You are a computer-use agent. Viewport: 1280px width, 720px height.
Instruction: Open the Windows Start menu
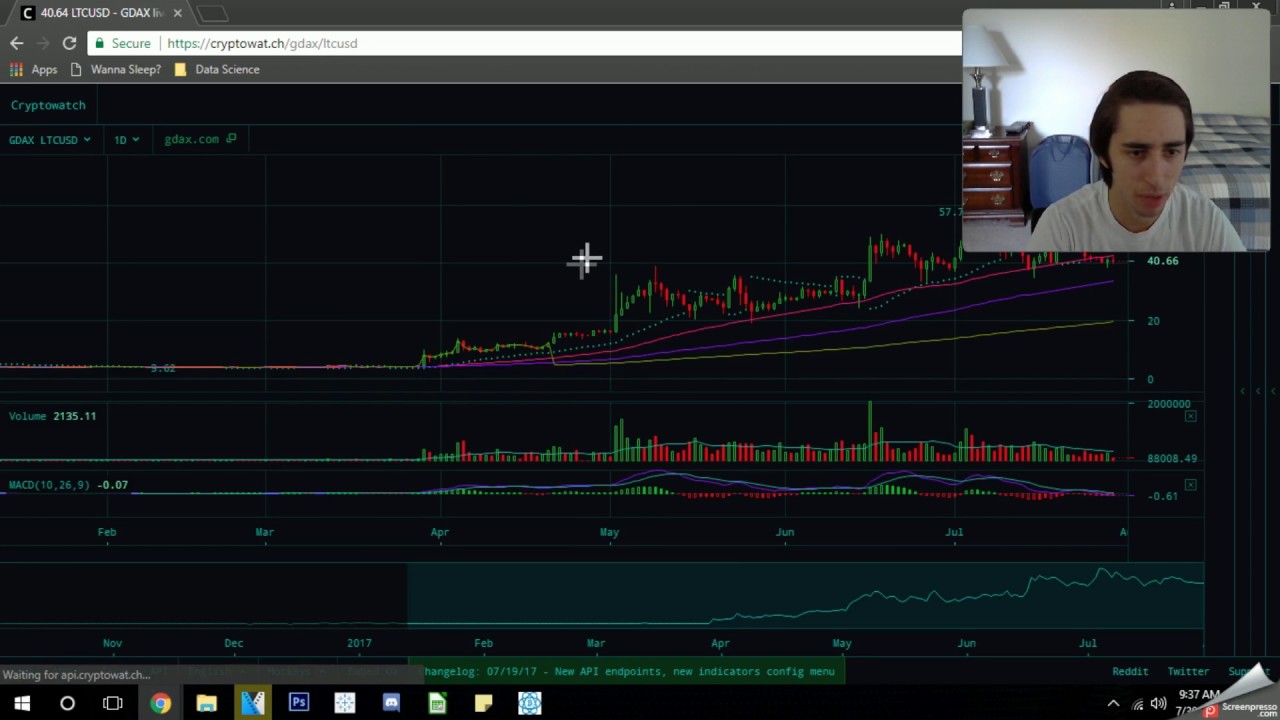tap(21, 703)
